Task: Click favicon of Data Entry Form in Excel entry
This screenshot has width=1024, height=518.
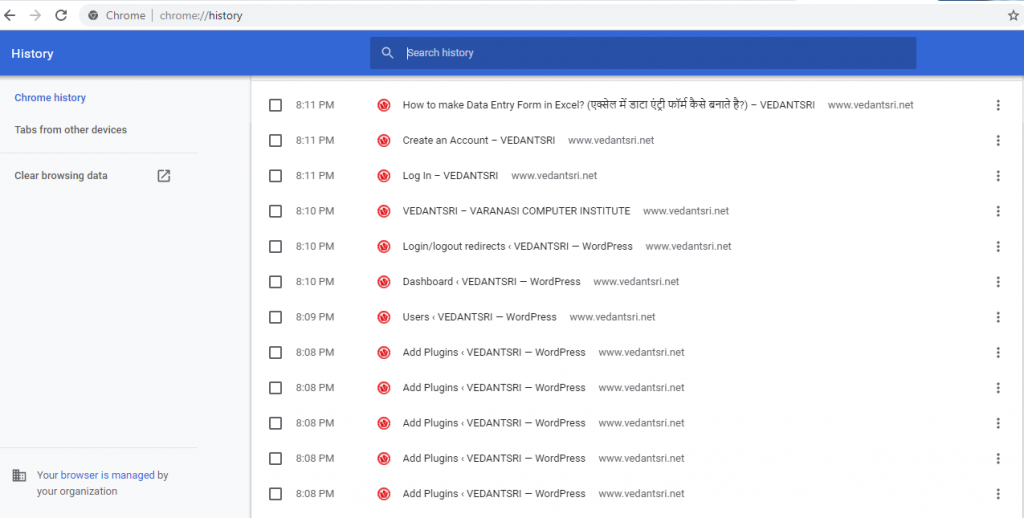Action: tap(384, 105)
